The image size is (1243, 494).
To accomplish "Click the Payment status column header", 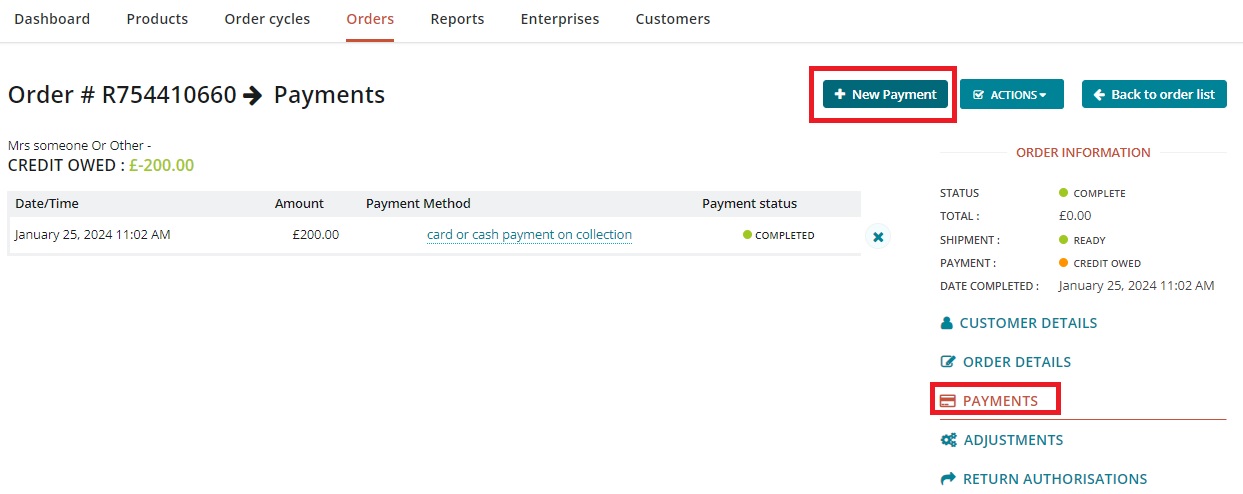I will point(749,204).
